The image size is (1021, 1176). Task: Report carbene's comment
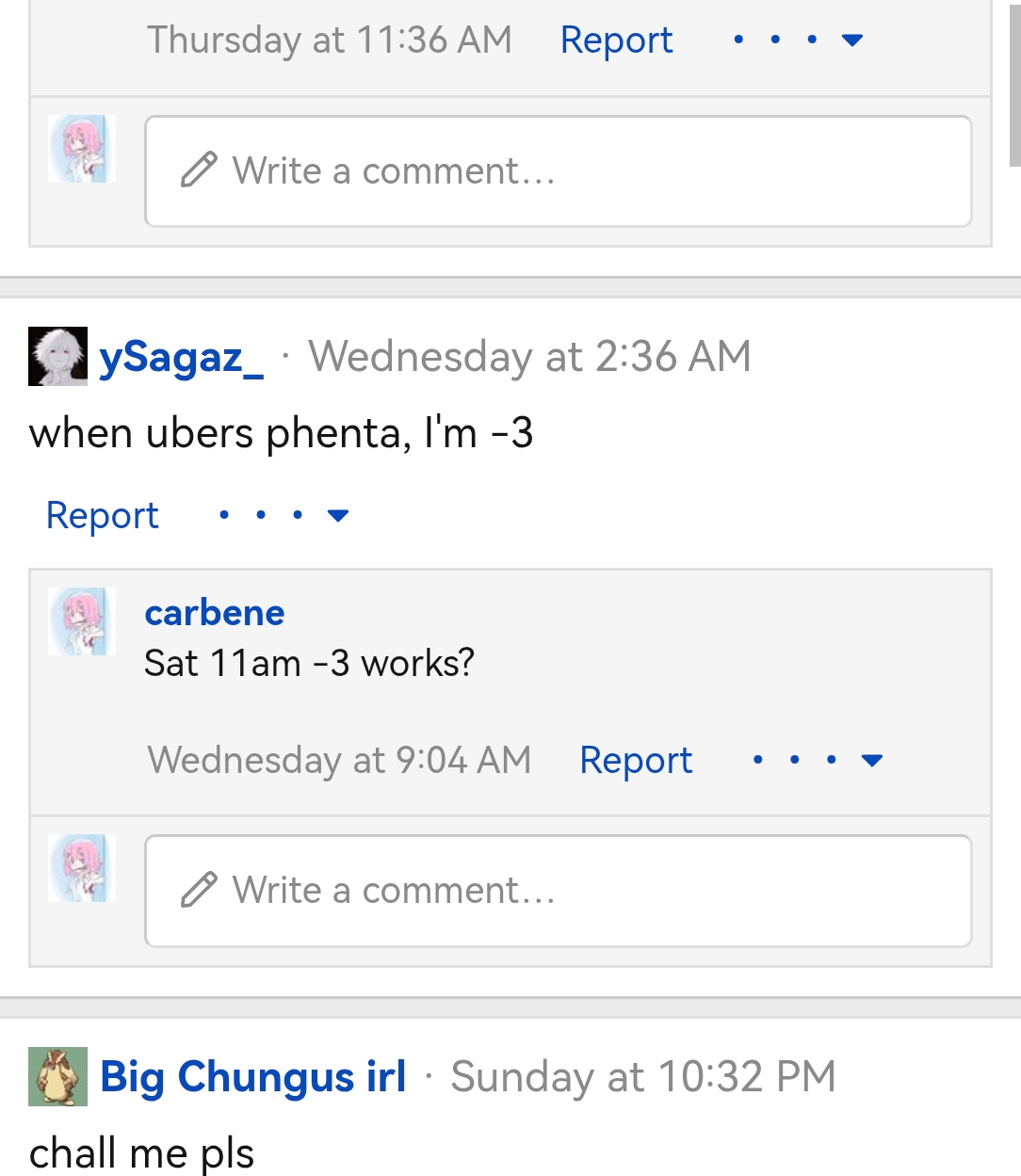(636, 759)
